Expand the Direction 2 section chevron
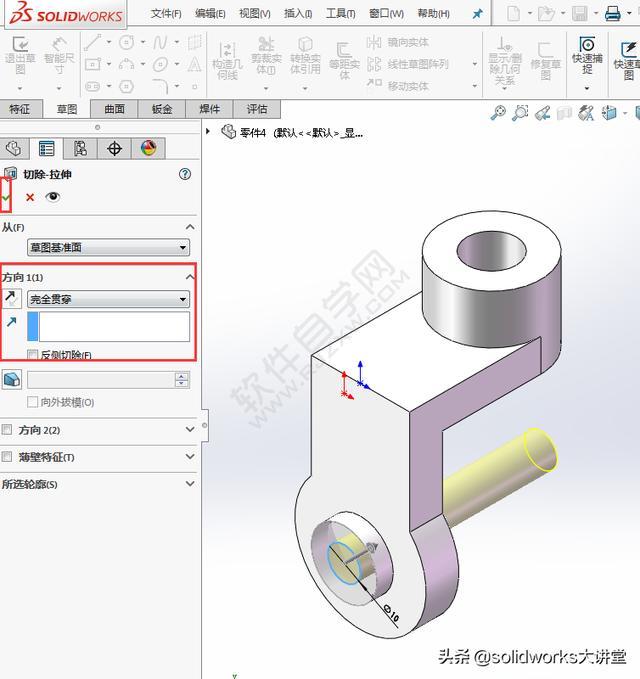 coord(190,429)
